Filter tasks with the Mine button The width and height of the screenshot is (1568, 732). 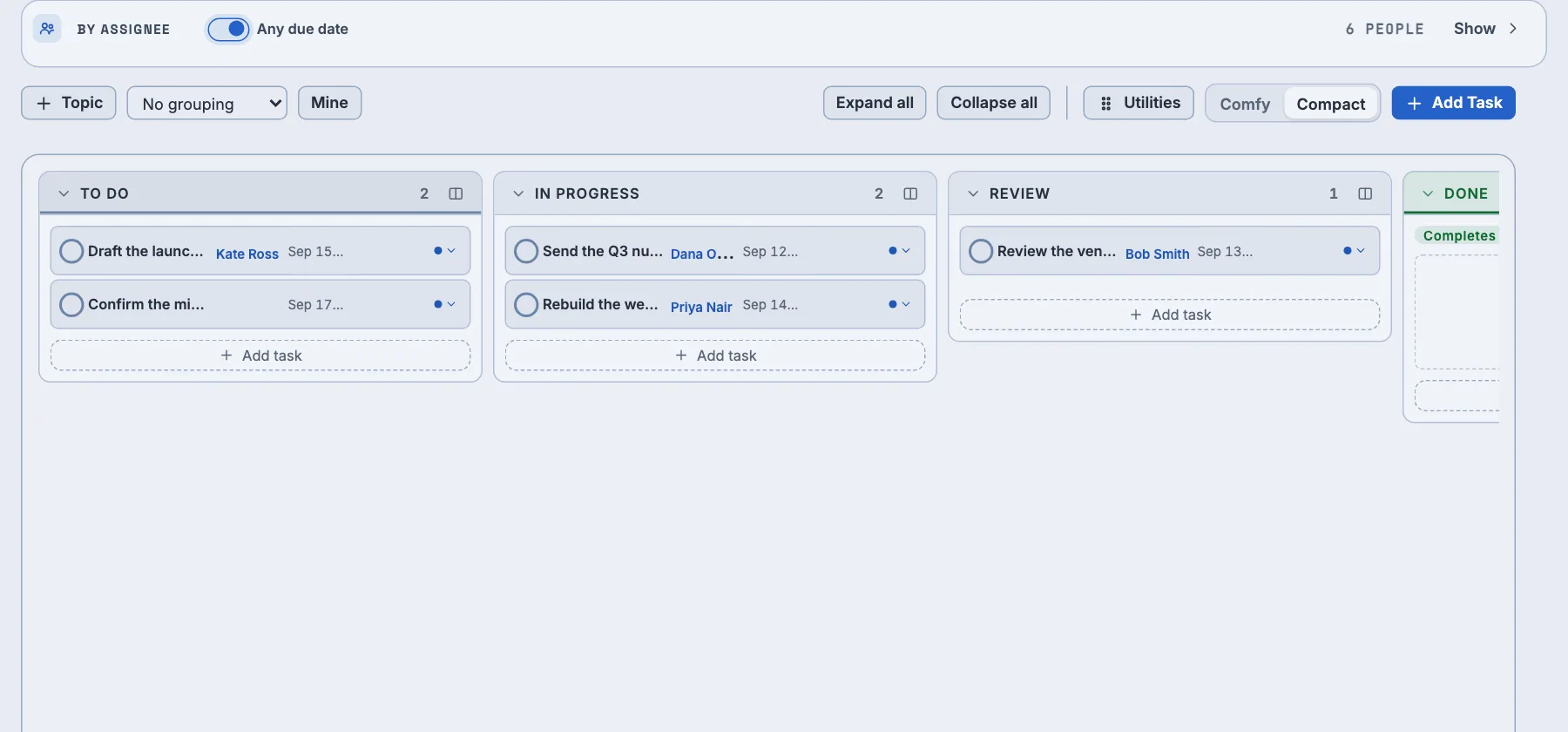pyautogui.click(x=329, y=103)
